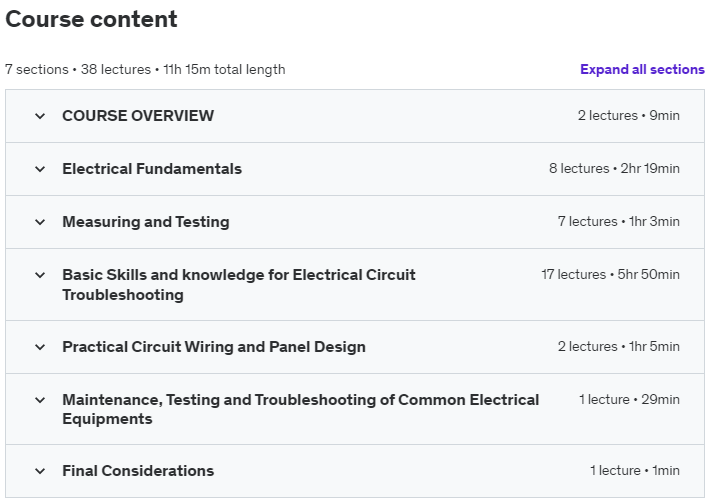Open Practical Circuit Wiring and Panel Design title
705x498 pixels.
click(x=214, y=347)
